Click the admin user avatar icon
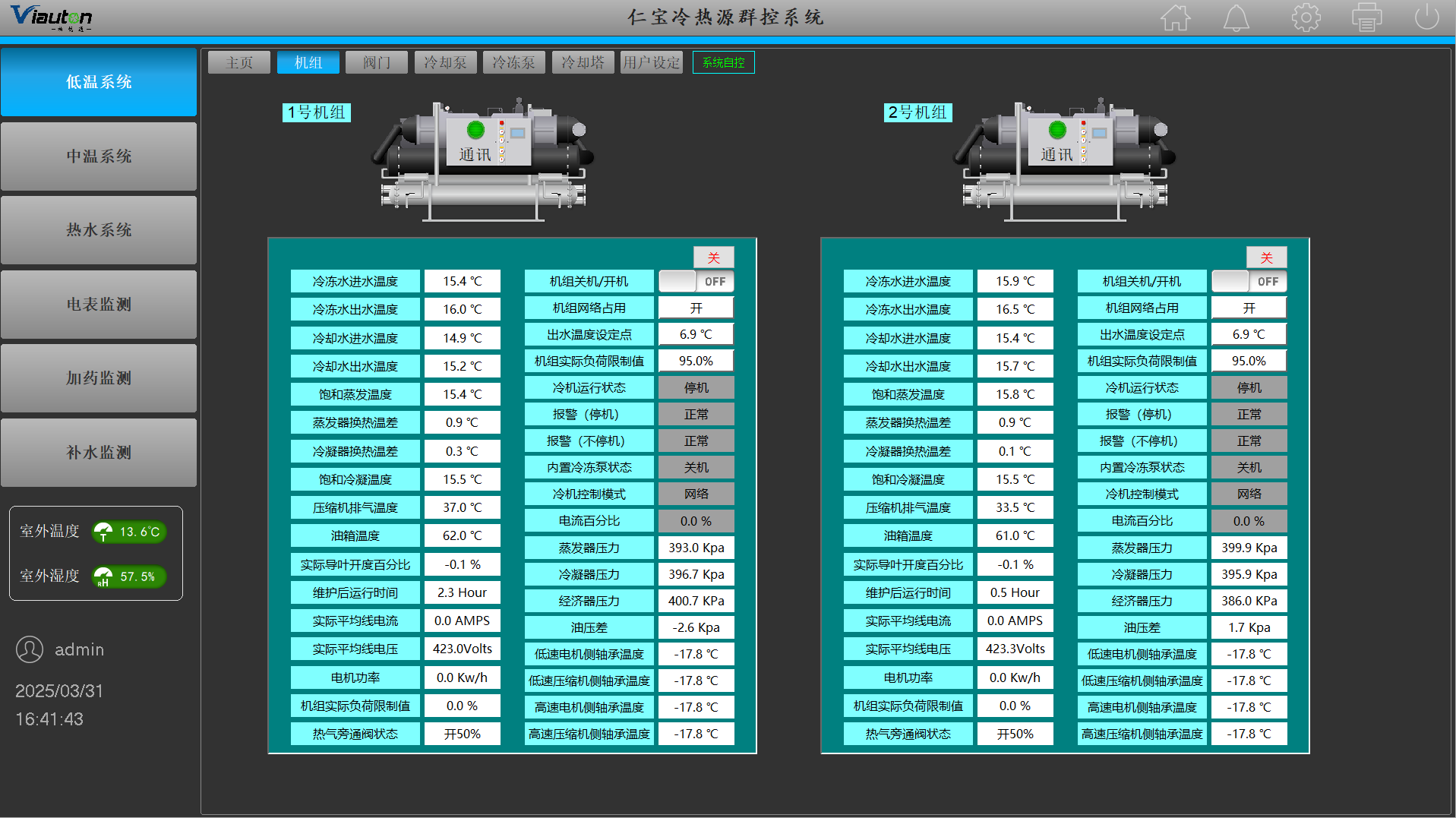The width and height of the screenshot is (1456, 818). [30, 649]
